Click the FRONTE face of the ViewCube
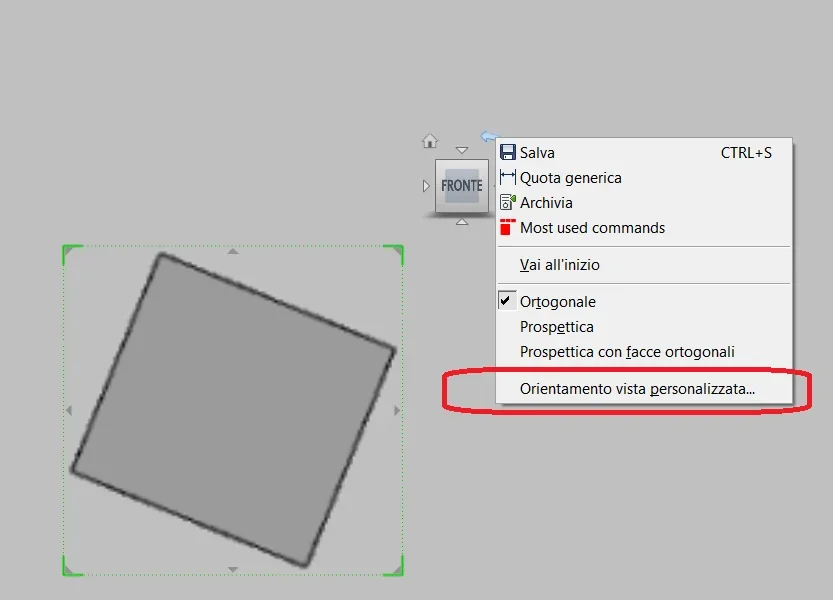This screenshot has height=600, width=833. click(462, 186)
